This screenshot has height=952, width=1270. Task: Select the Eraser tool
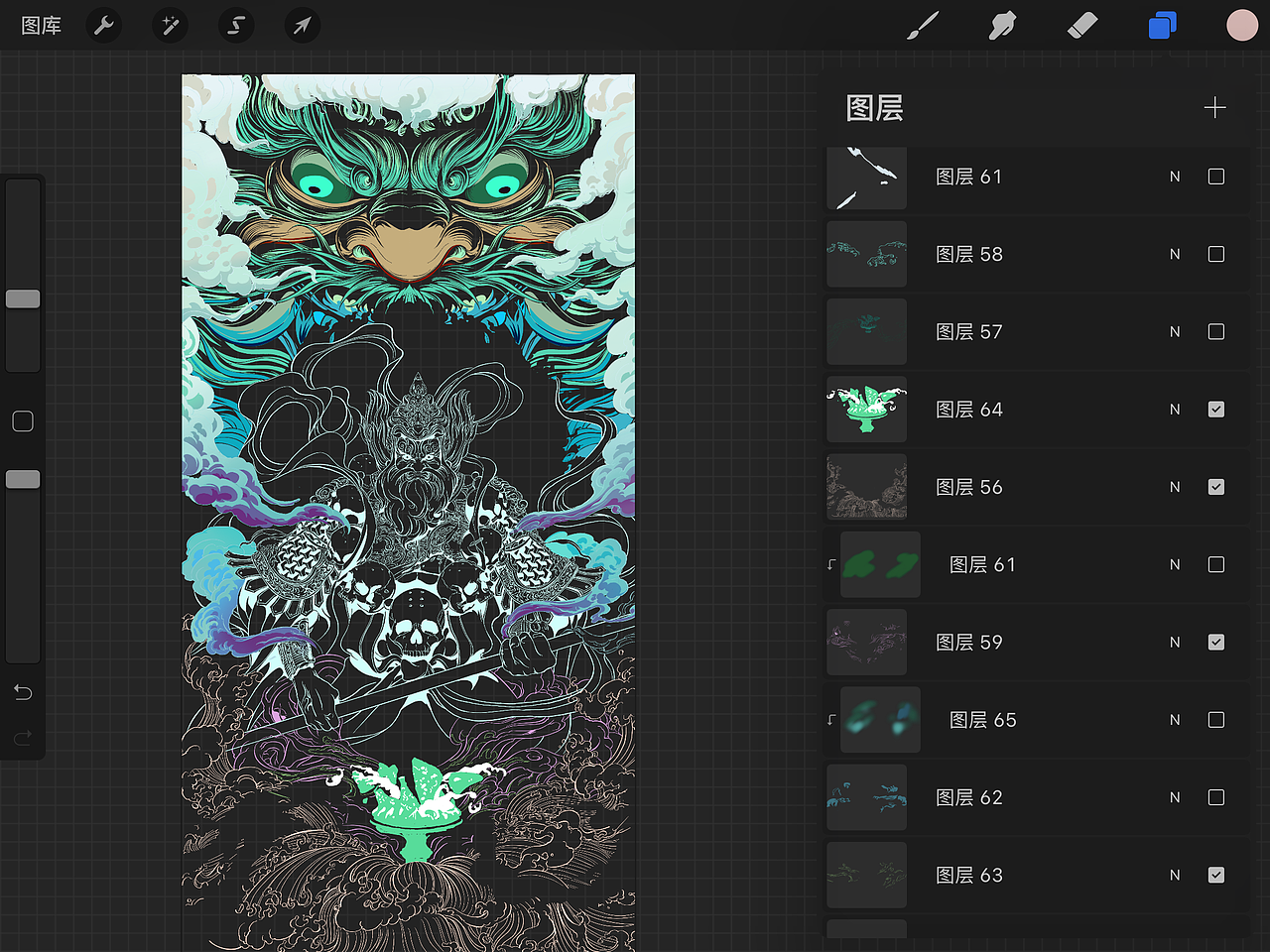1082,26
